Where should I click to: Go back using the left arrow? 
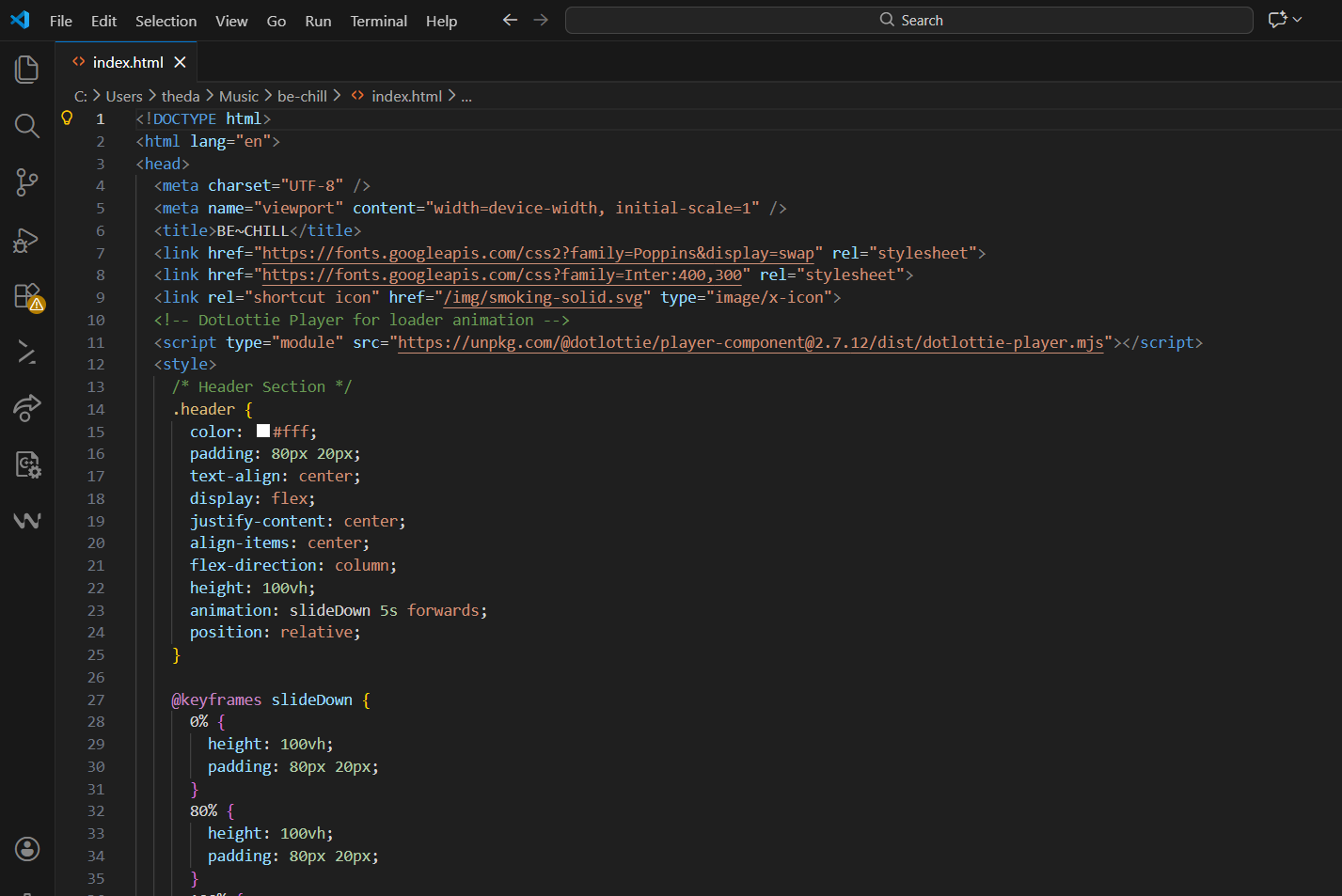[x=510, y=20]
